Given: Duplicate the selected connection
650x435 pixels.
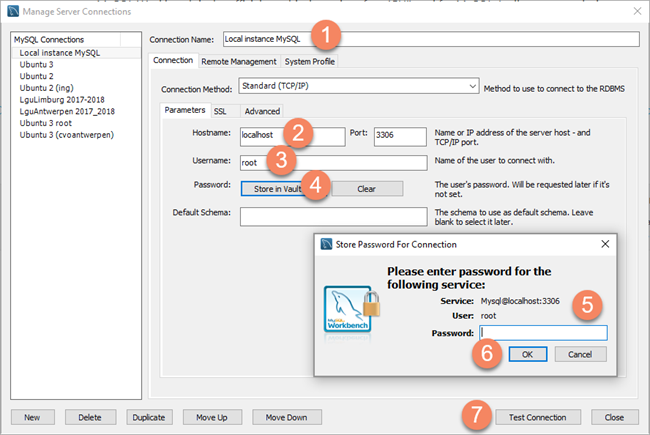Looking at the screenshot, I should (x=149, y=417).
